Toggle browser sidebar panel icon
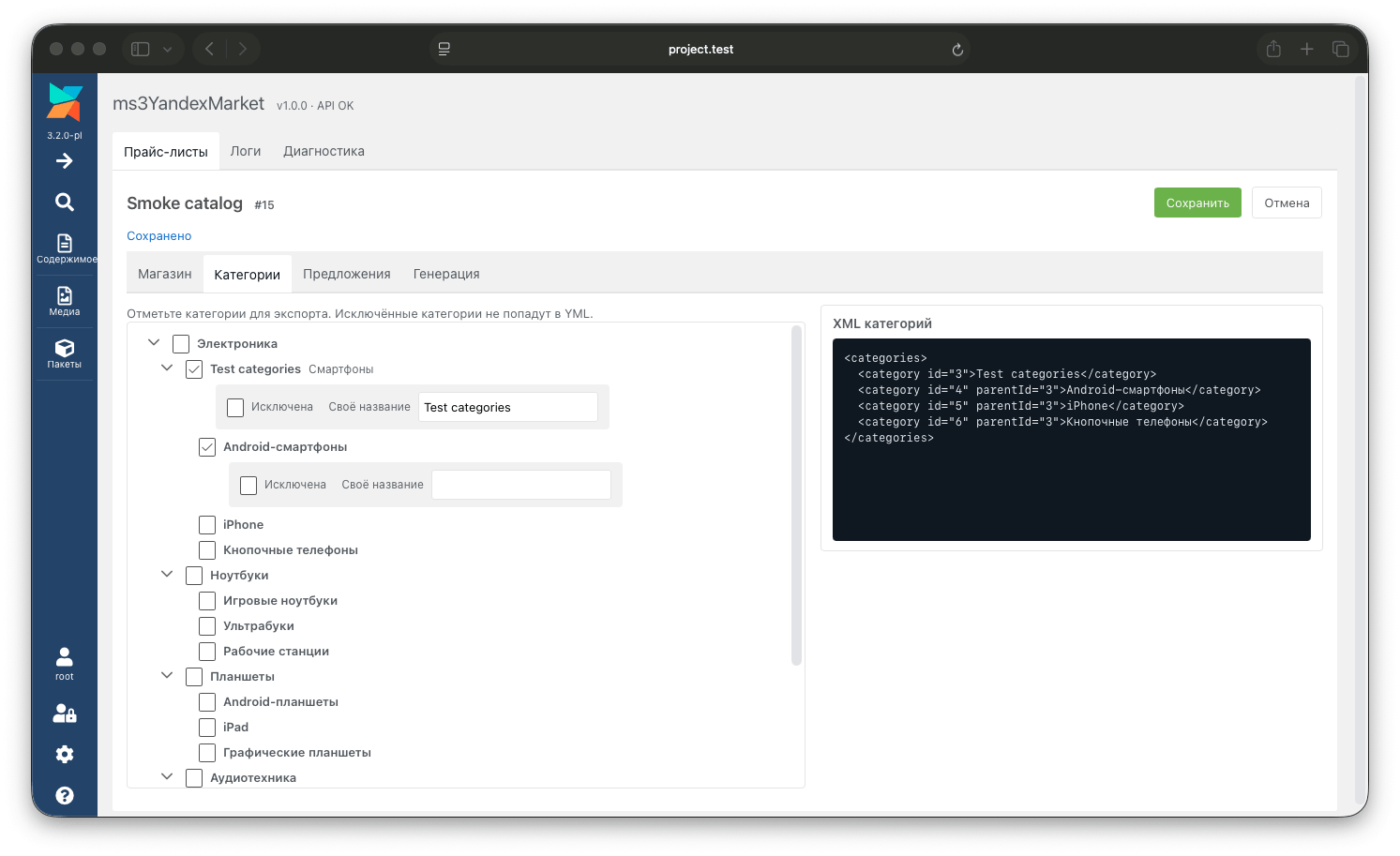 141,49
